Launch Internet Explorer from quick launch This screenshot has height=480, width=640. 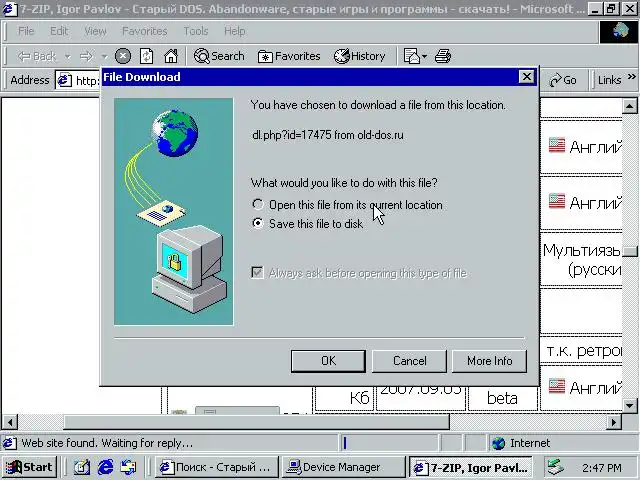105,467
